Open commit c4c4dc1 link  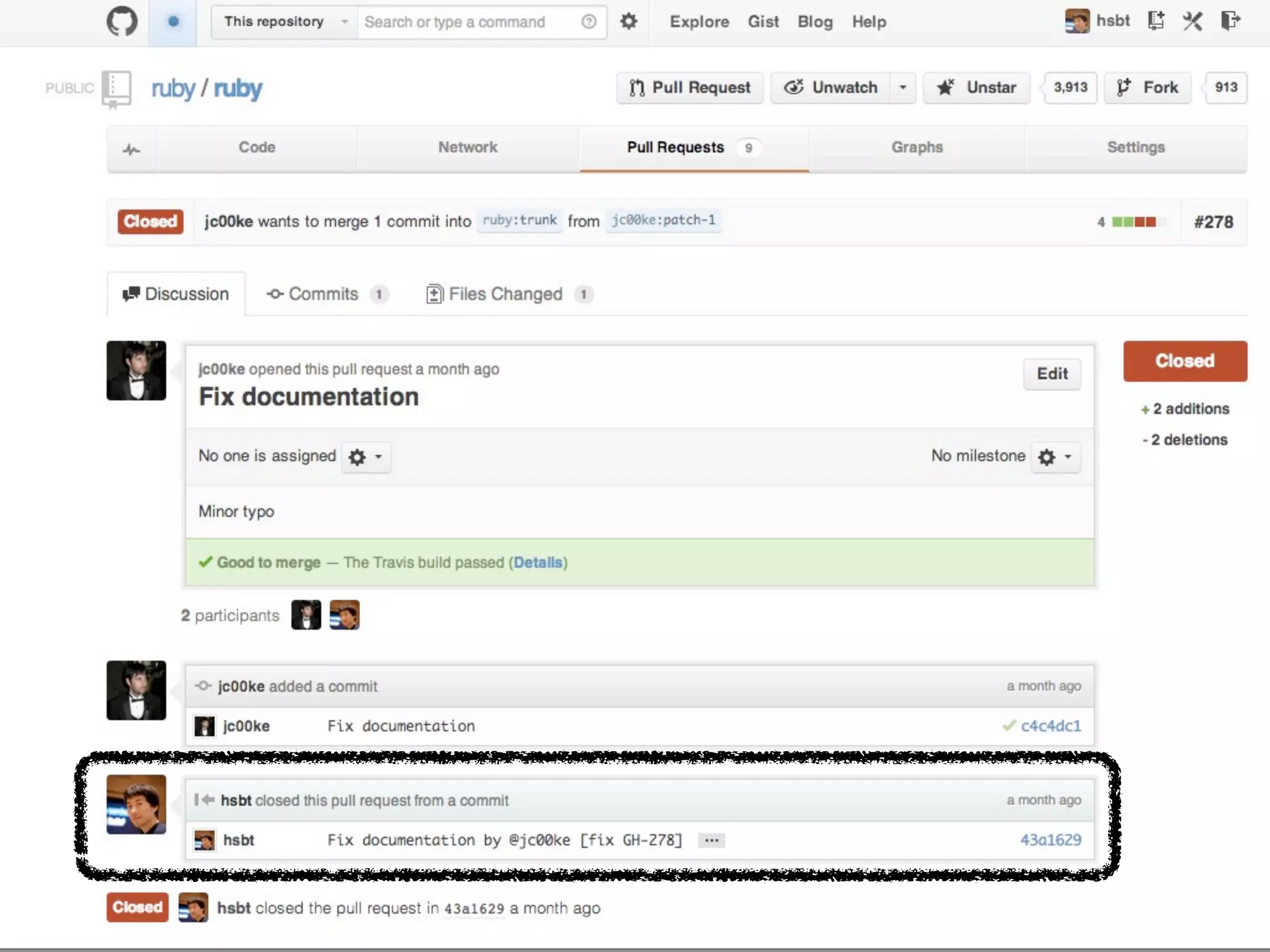(1050, 726)
